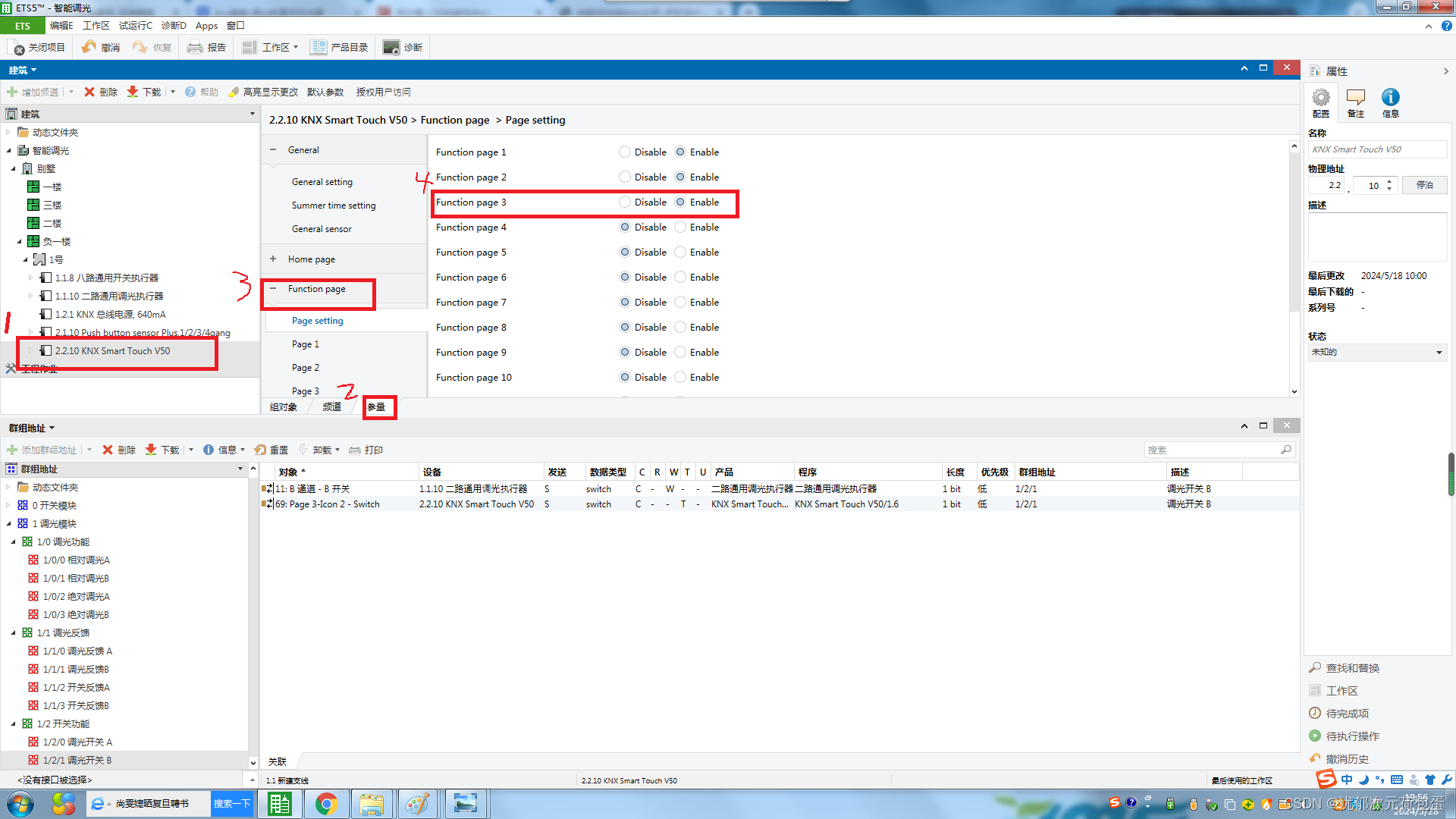This screenshot has width=1456, height=819.
Task: Click 重置 reset icon in group address toolbar
Action: point(260,450)
